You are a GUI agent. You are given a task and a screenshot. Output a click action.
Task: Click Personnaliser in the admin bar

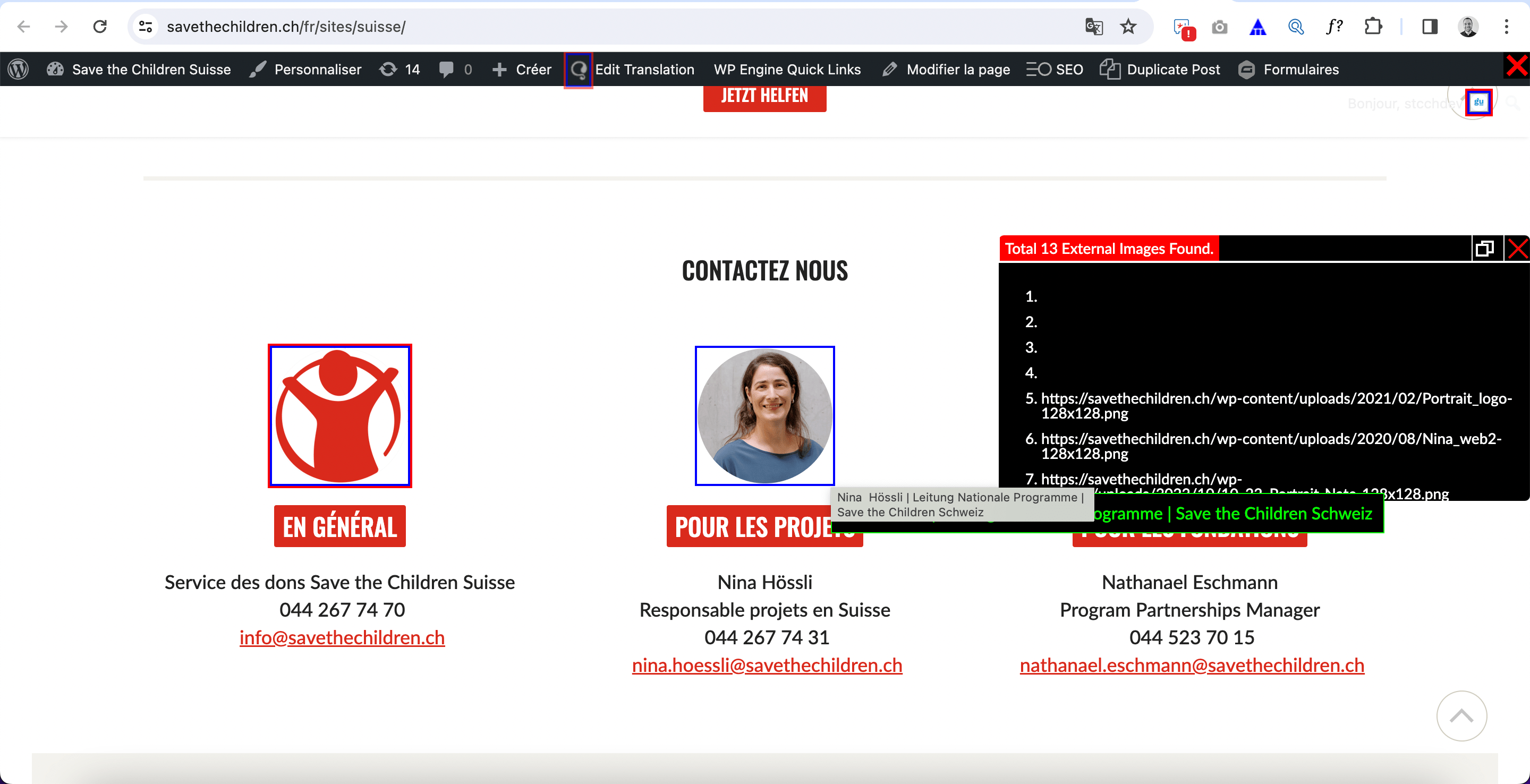click(305, 70)
